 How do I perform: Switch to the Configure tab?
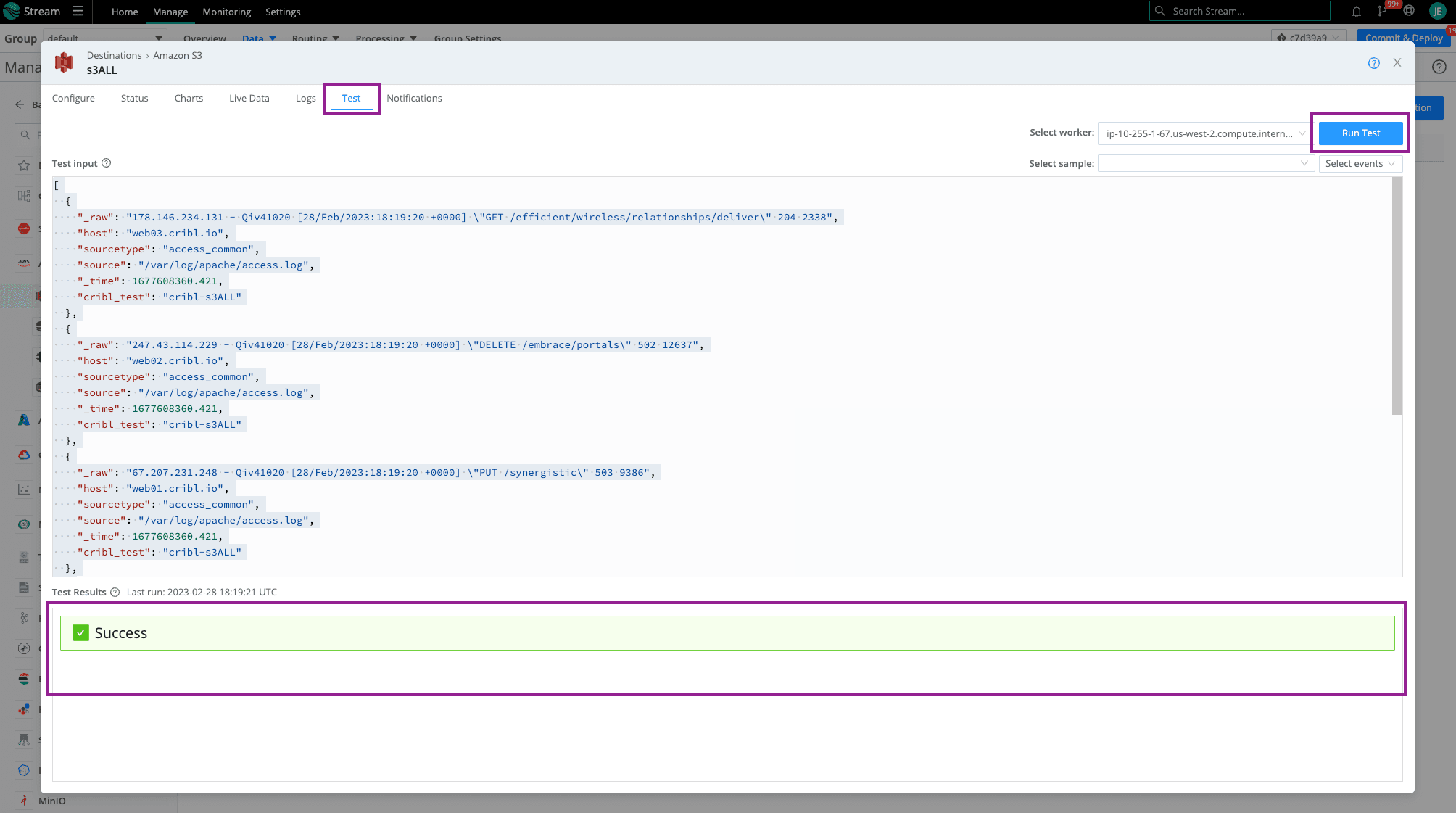(73, 99)
